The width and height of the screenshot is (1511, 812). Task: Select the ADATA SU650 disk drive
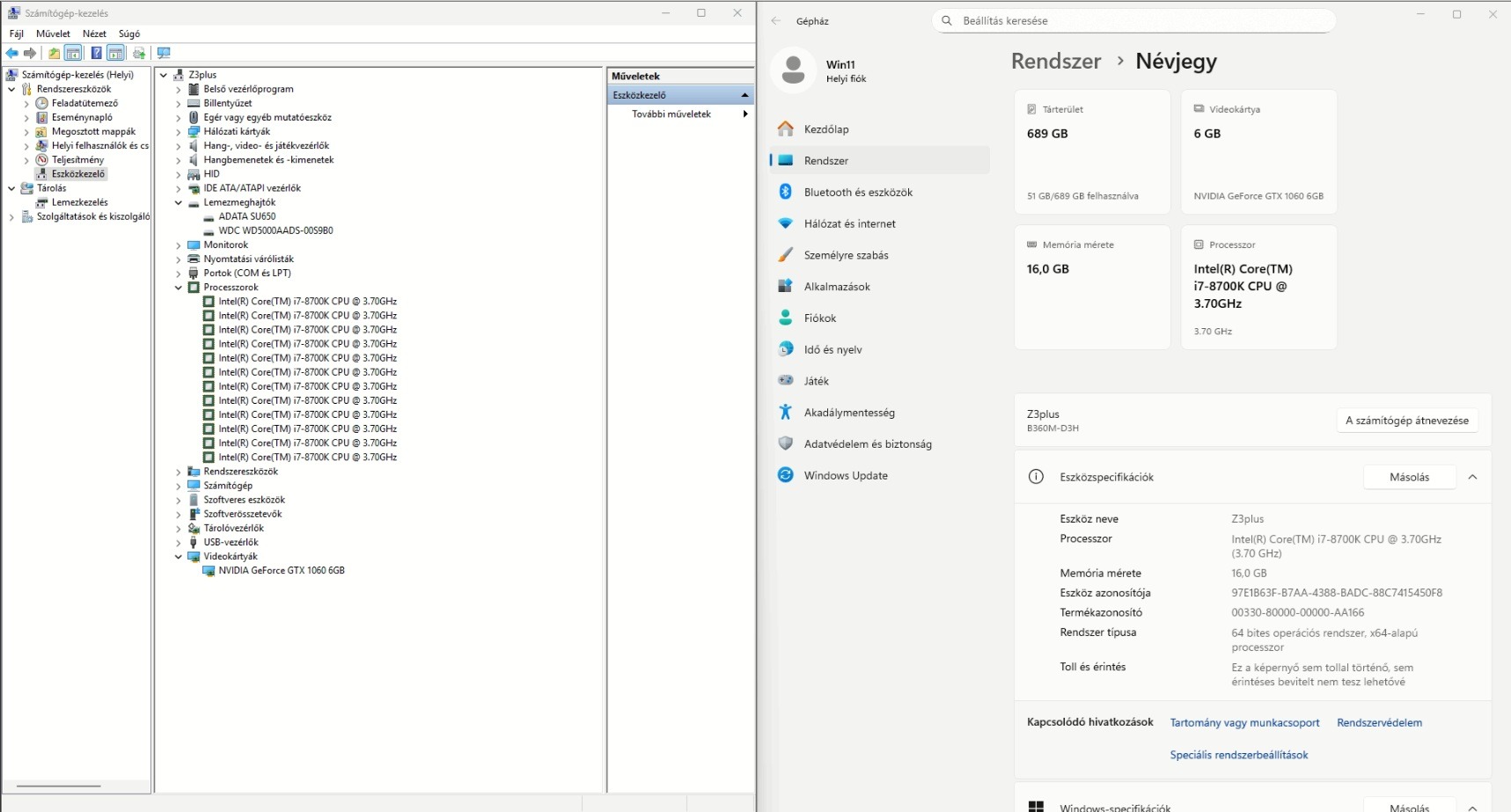point(246,216)
